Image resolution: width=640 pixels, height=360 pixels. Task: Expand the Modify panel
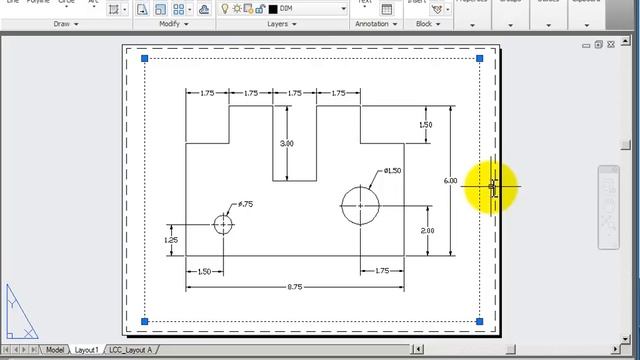point(174,24)
